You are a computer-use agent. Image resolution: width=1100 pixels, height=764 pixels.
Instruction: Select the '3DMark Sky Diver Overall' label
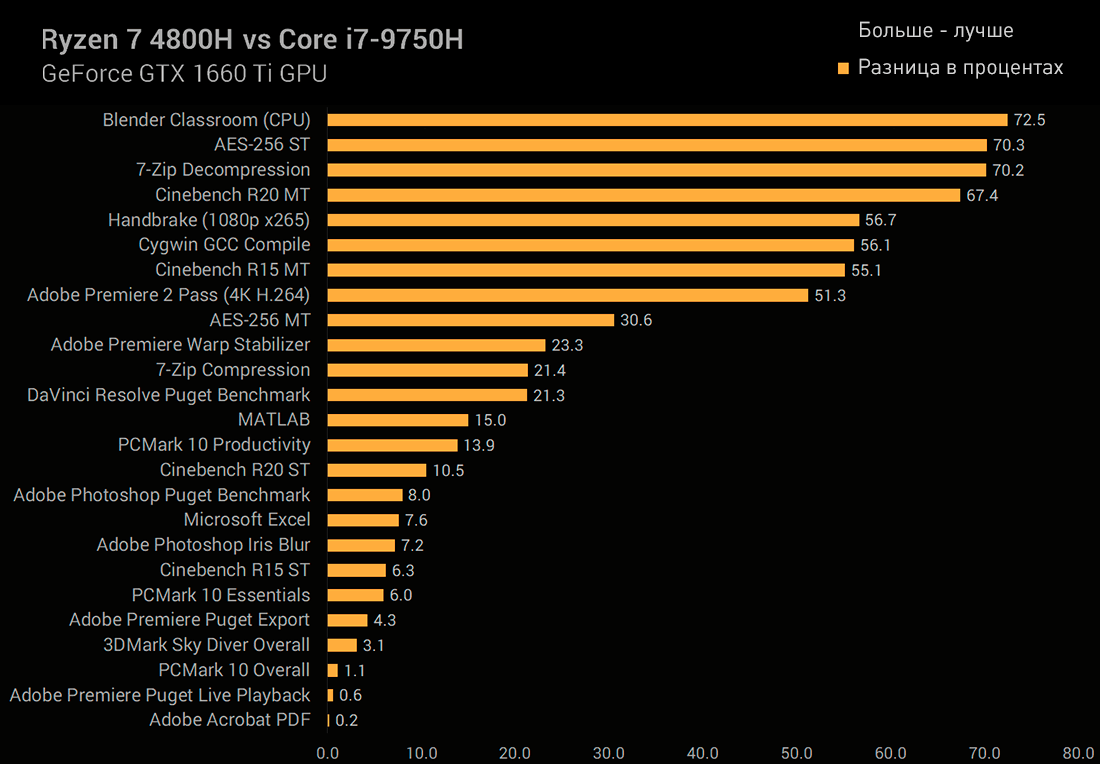tap(206, 645)
